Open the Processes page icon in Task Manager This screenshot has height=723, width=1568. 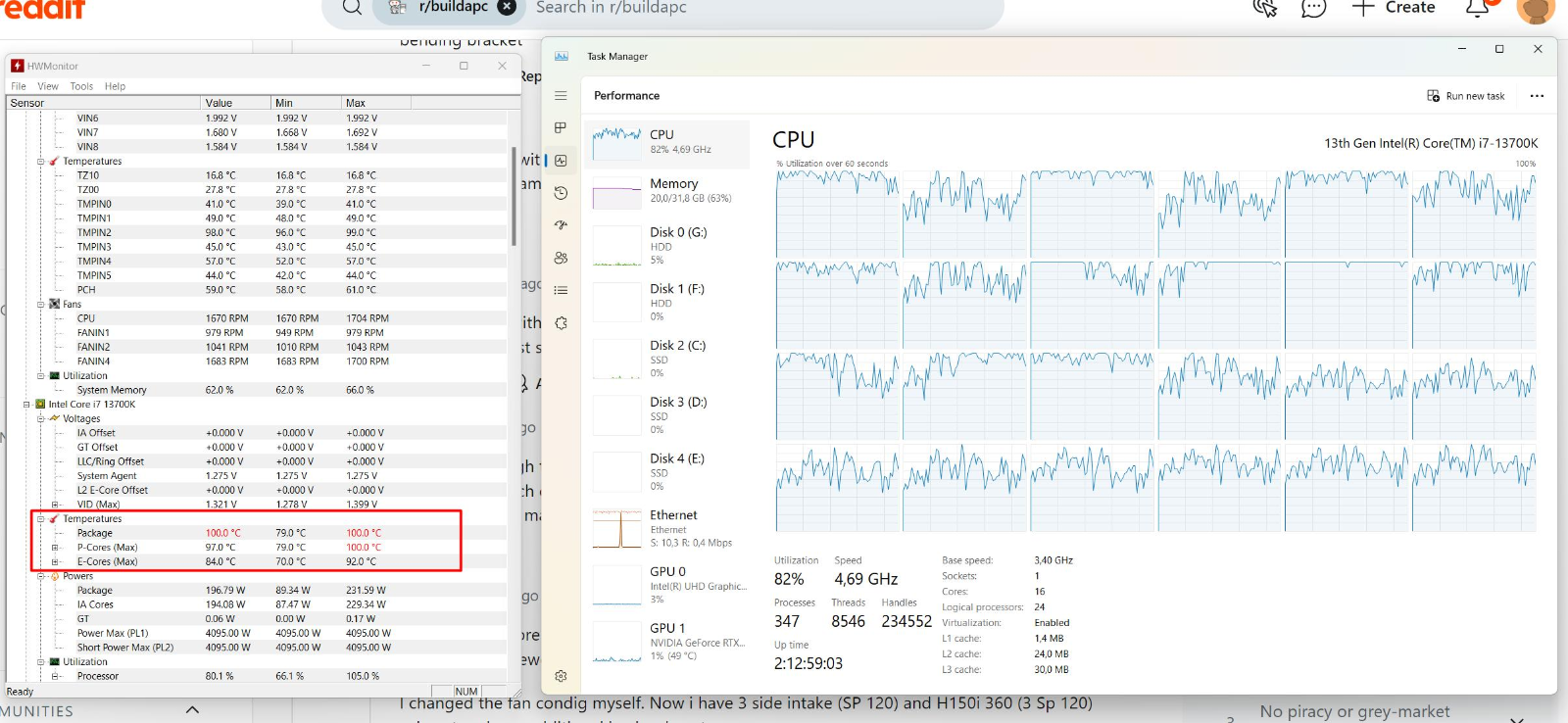[x=561, y=127]
